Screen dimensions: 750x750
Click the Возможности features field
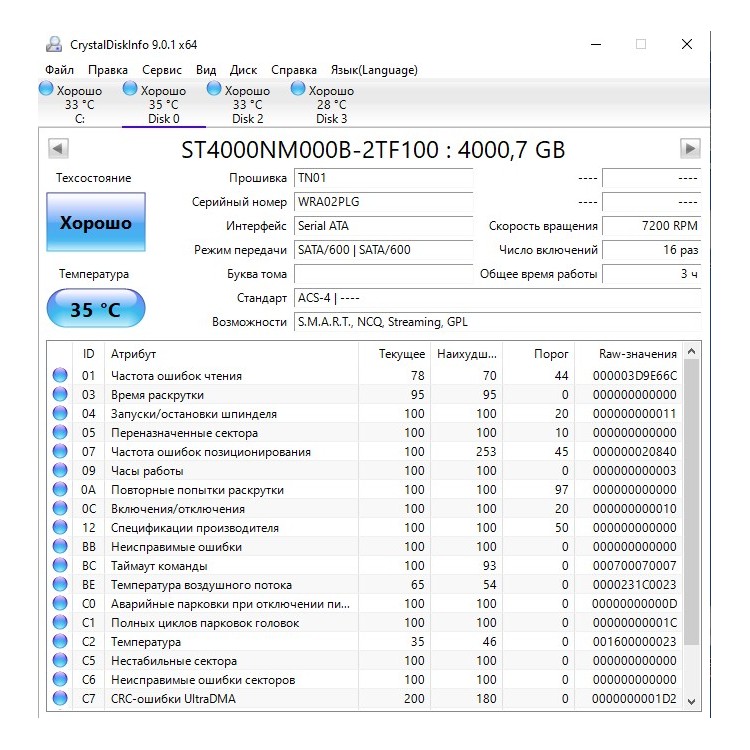[x=497, y=322]
